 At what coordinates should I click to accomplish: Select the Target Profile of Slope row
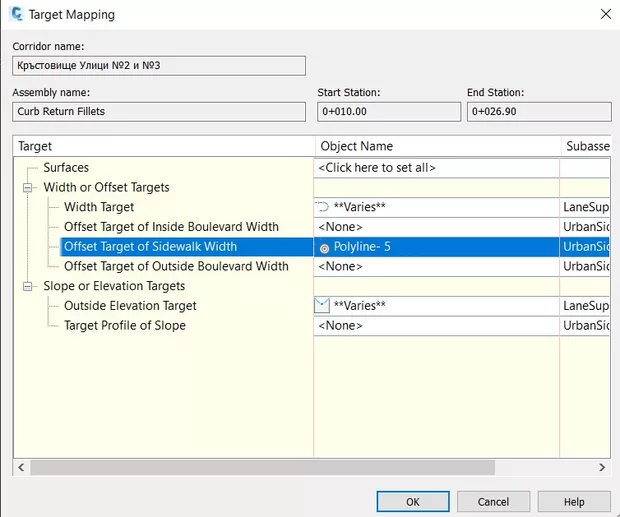coord(125,326)
